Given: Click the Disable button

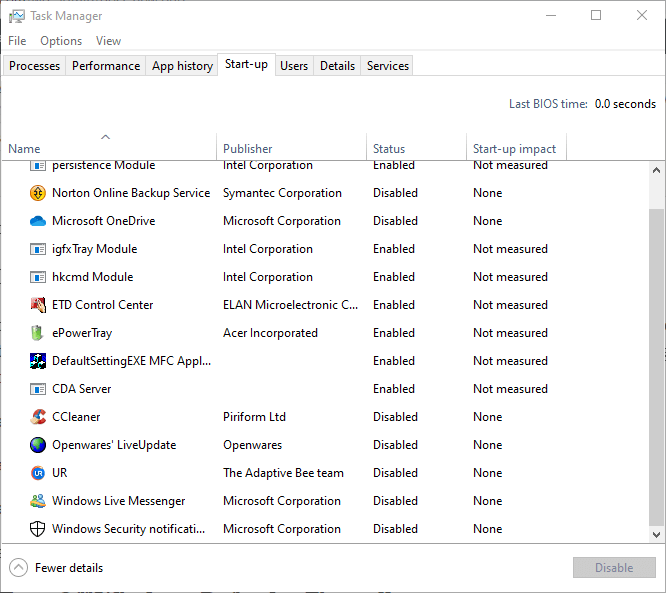Looking at the screenshot, I should pyautogui.click(x=614, y=568).
